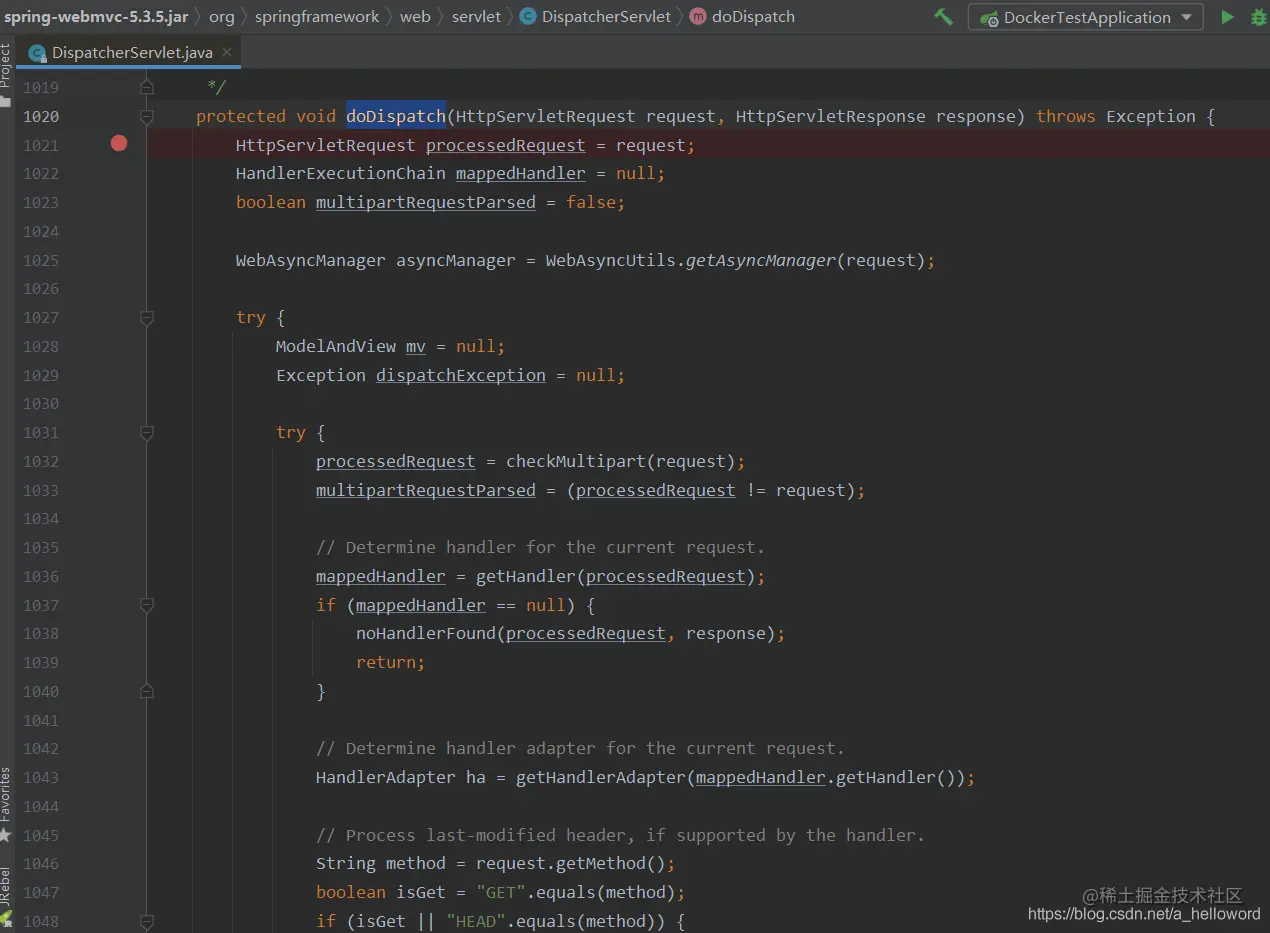Collapse the doDispatch method fold at line 1020
Image resolution: width=1270 pixels, height=933 pixels.
[x=147, y=116]
